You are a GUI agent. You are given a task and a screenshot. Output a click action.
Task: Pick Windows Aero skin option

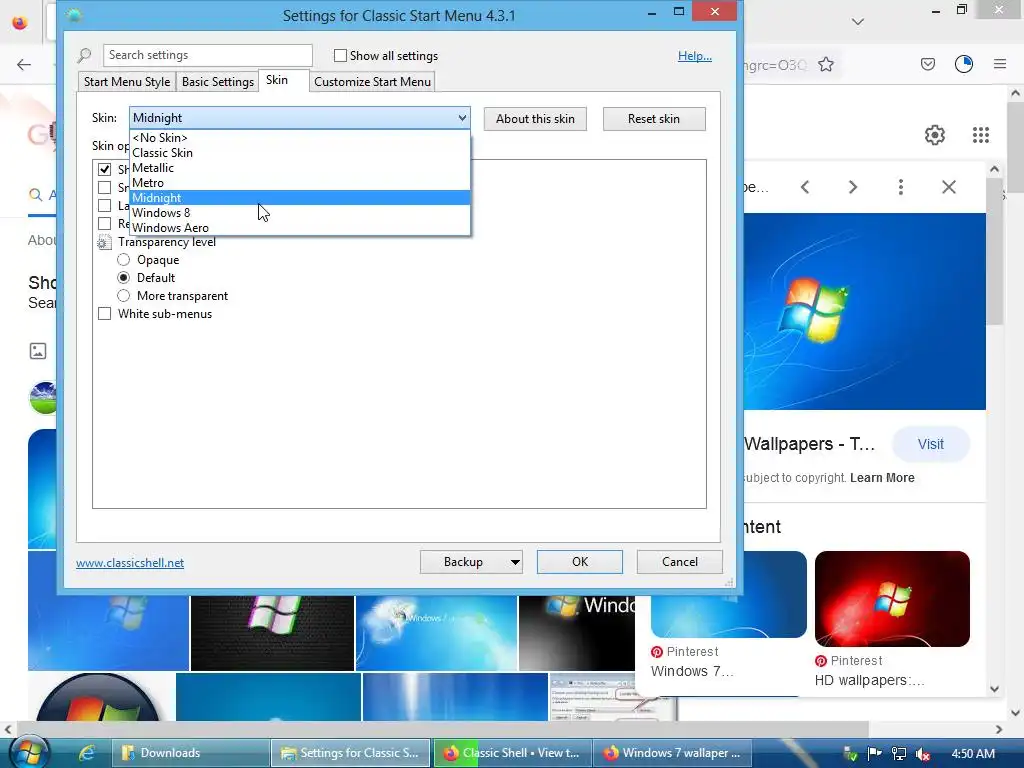coord(300,228)
